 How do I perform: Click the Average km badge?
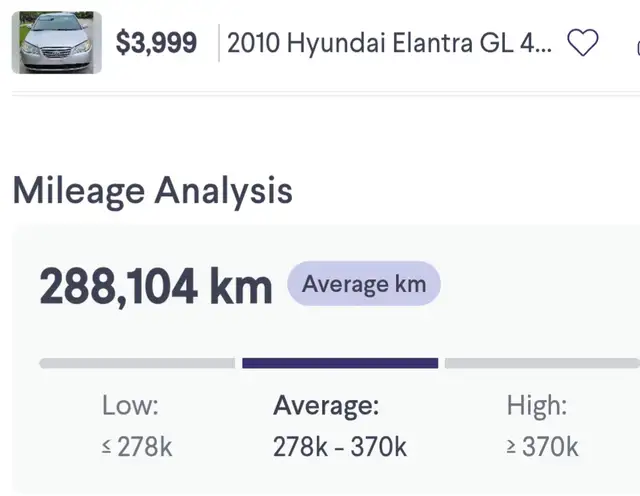[x=364, y=284]
